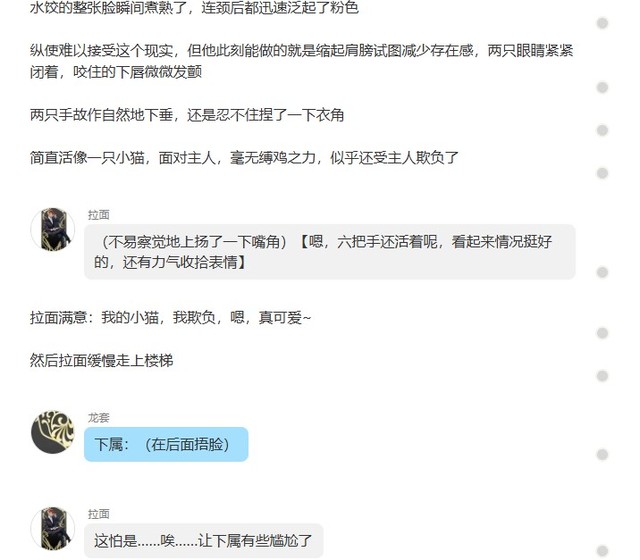The width and height of the screenshot is (640, 560).
Task: Click gray dot beside 让下属有些尴尬了 bubble
Action: tap(602, 551)
